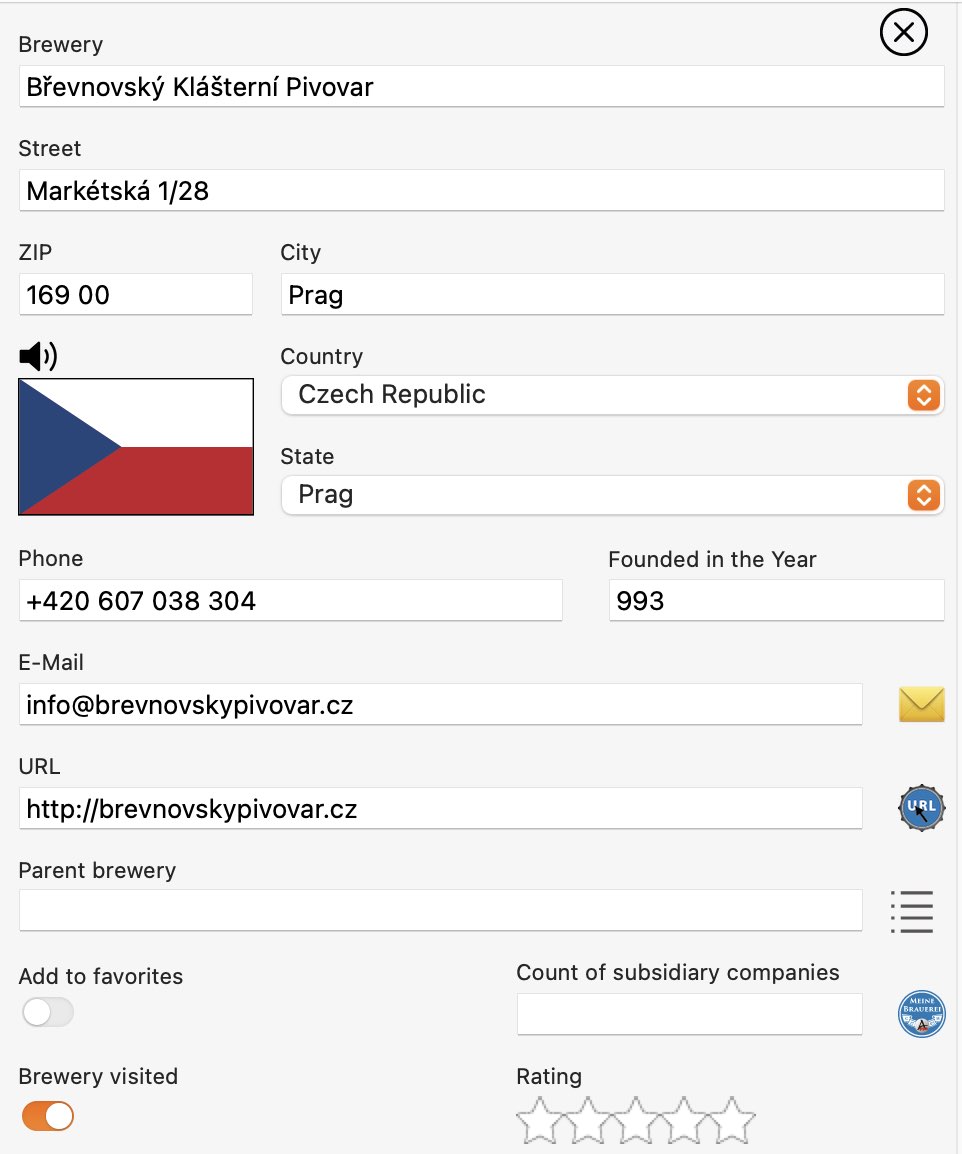962x1154 pixels.
Task: Disable the Brewery visited switch
Action: [x=48, y=1116]
